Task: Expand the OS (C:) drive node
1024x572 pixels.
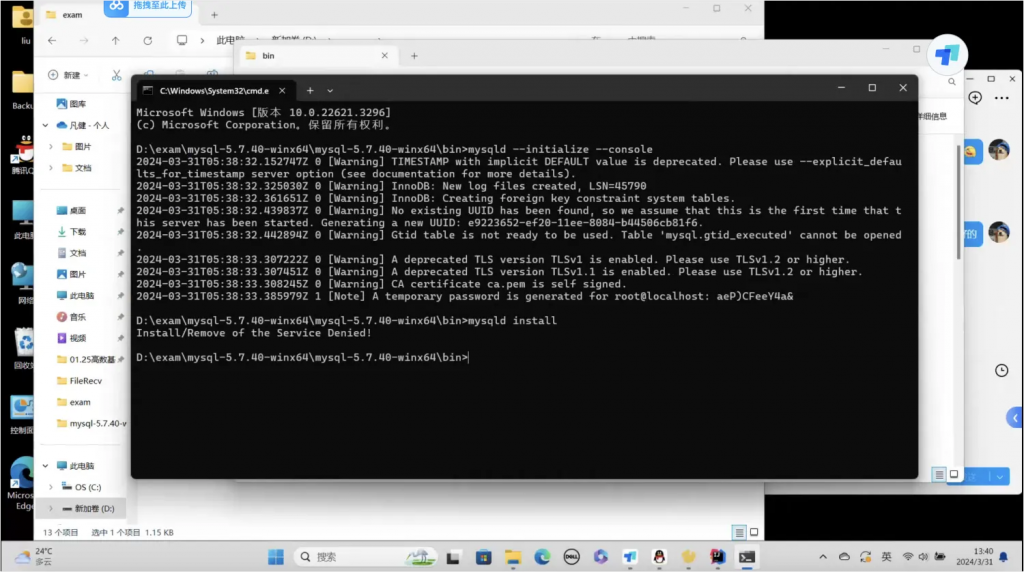Action: click(x=52, y=487)
